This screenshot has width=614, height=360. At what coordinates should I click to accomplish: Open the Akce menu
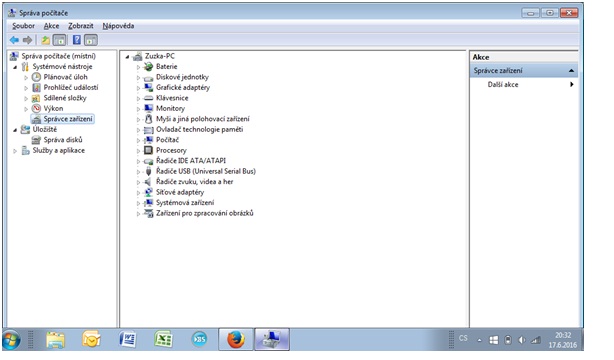pos(51,26)
